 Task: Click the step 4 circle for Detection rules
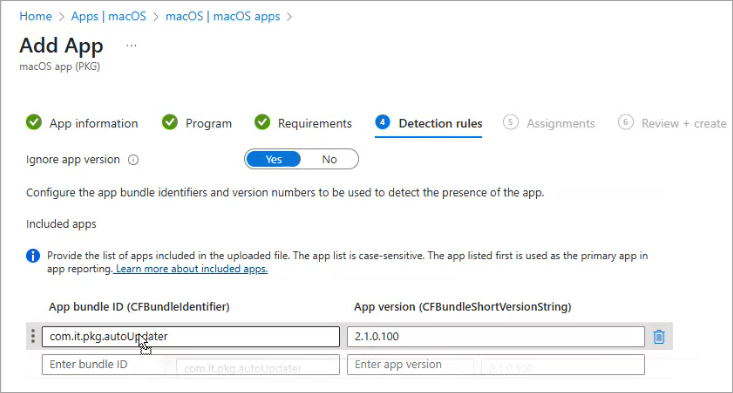pos(382,122)
